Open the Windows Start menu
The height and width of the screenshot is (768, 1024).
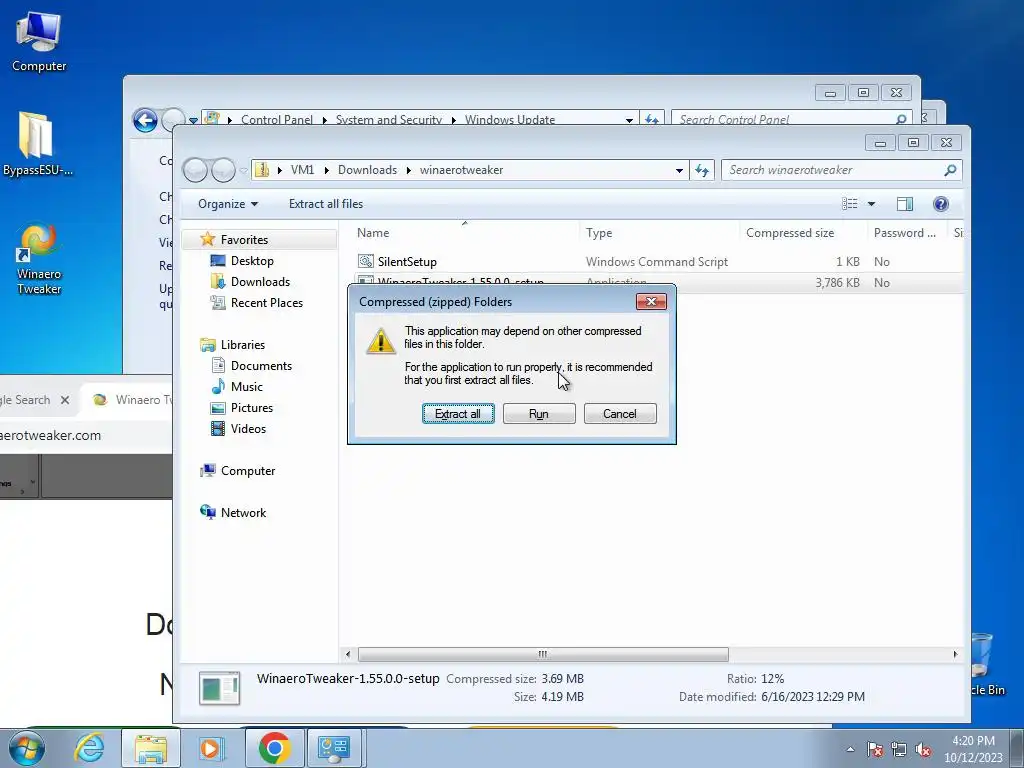click(x=26, y=748)
